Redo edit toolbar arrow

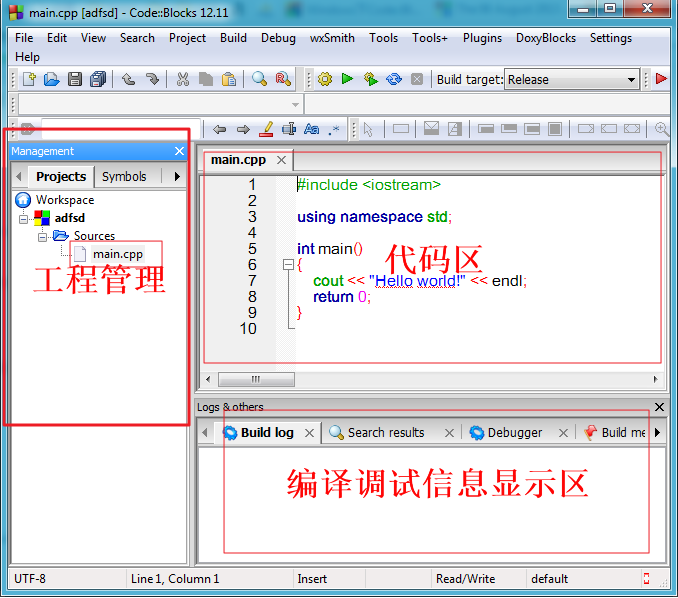click(152, 80)
